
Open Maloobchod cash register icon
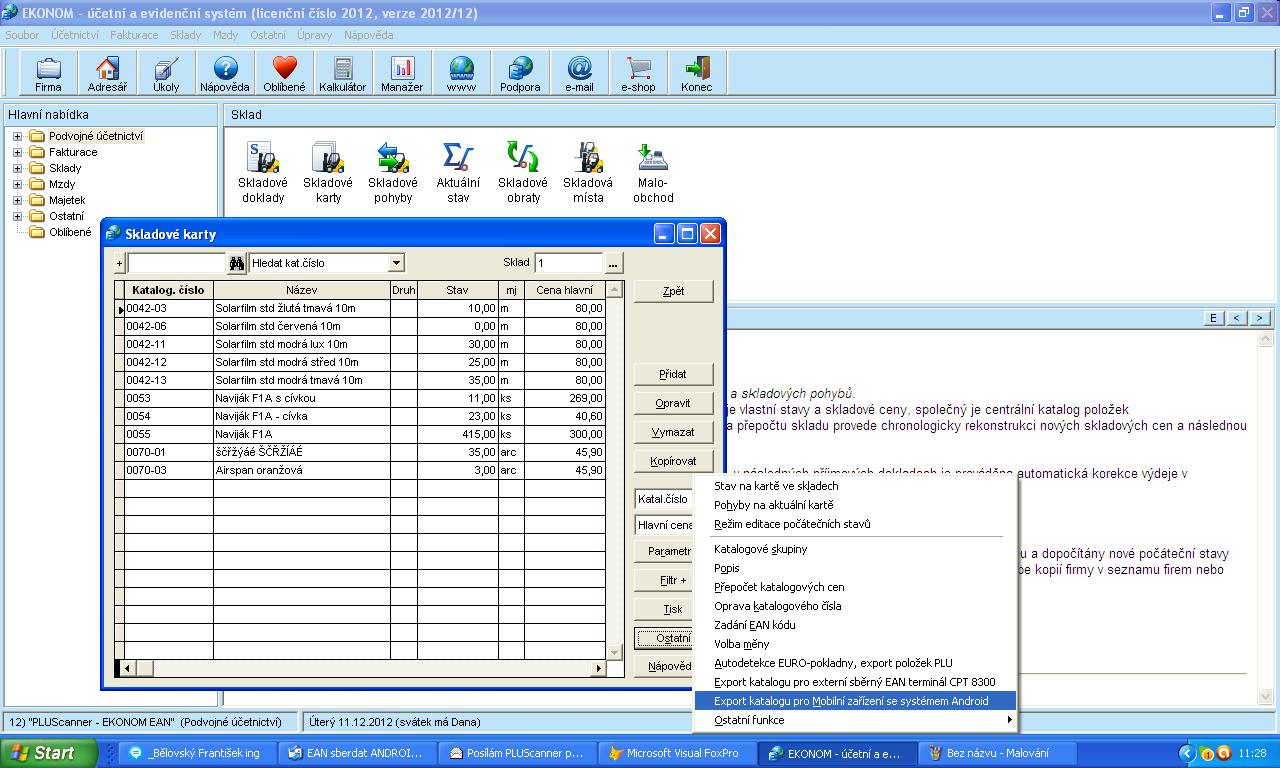pos(653,172)
